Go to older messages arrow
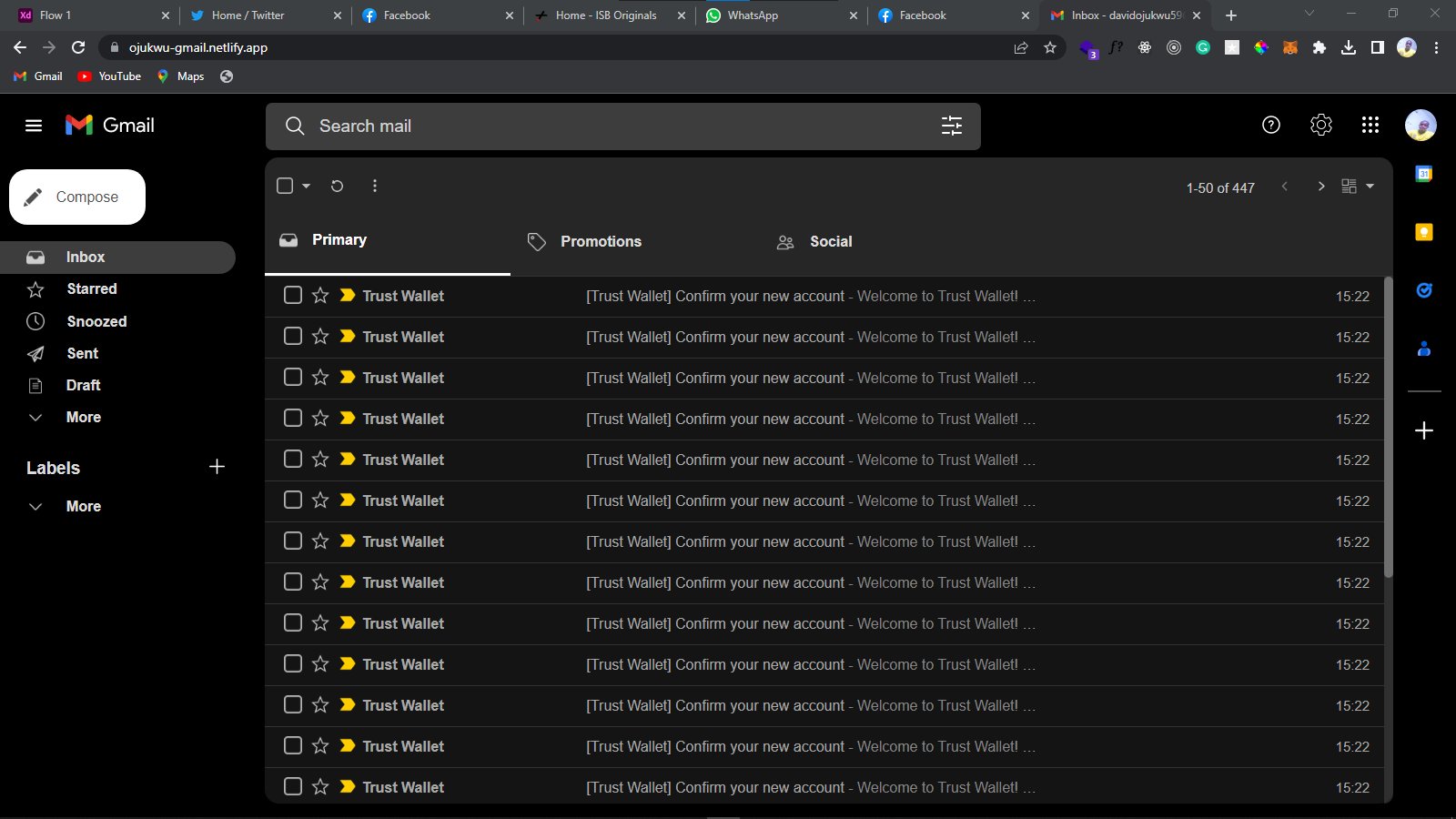The height and width of the screenshot is (819, 1456). 1321,187
